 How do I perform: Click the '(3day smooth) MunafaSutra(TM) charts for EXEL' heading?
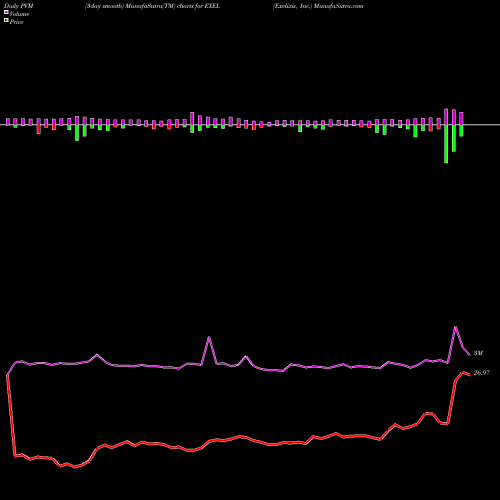[x=152, y=6]
